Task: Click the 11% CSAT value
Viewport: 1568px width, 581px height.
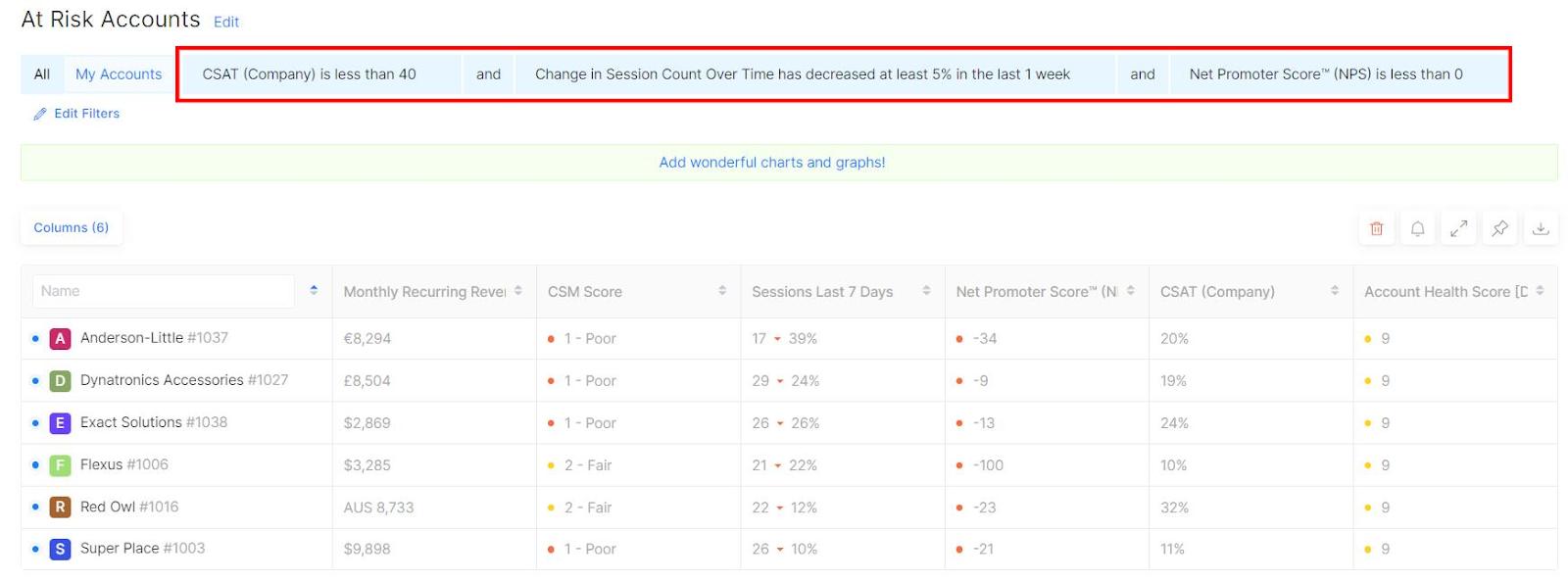Action: click(1172, 550)
